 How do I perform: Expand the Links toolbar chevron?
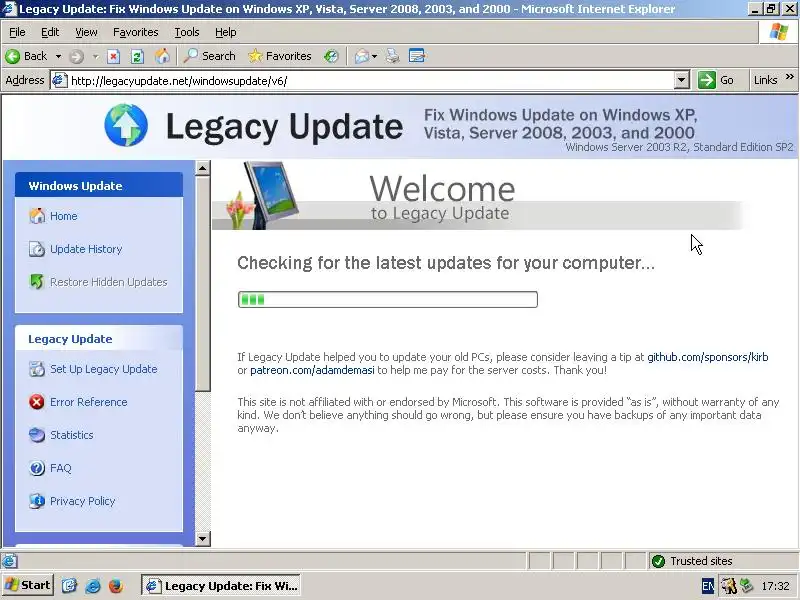[x=790, y=77]
